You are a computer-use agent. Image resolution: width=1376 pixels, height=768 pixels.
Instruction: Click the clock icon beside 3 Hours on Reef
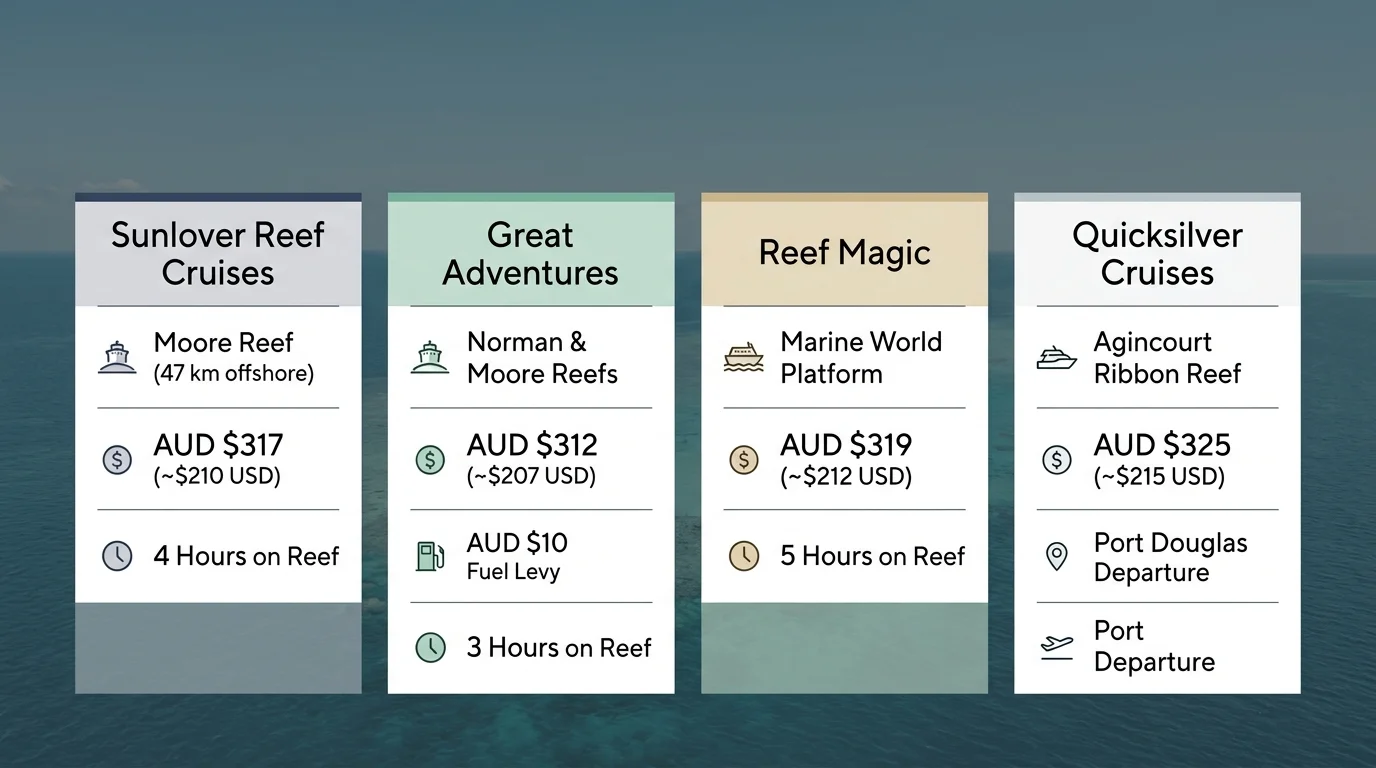(x=430, y=648)
